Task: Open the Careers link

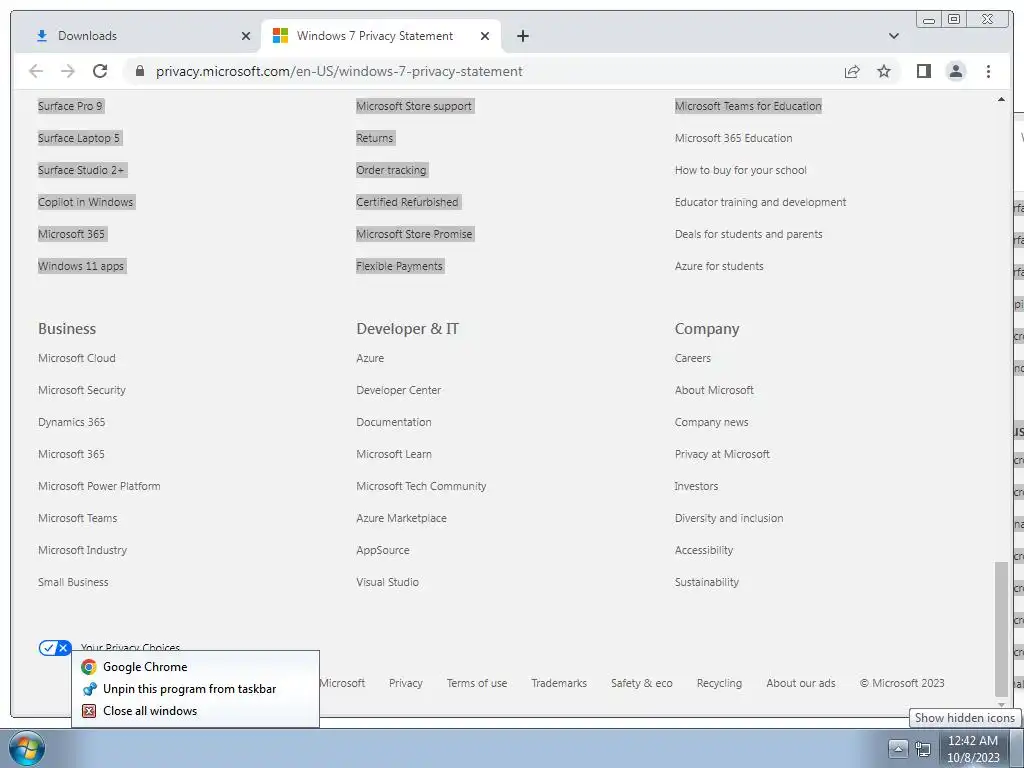Action: pyautogui.click(x=693, y=358)
